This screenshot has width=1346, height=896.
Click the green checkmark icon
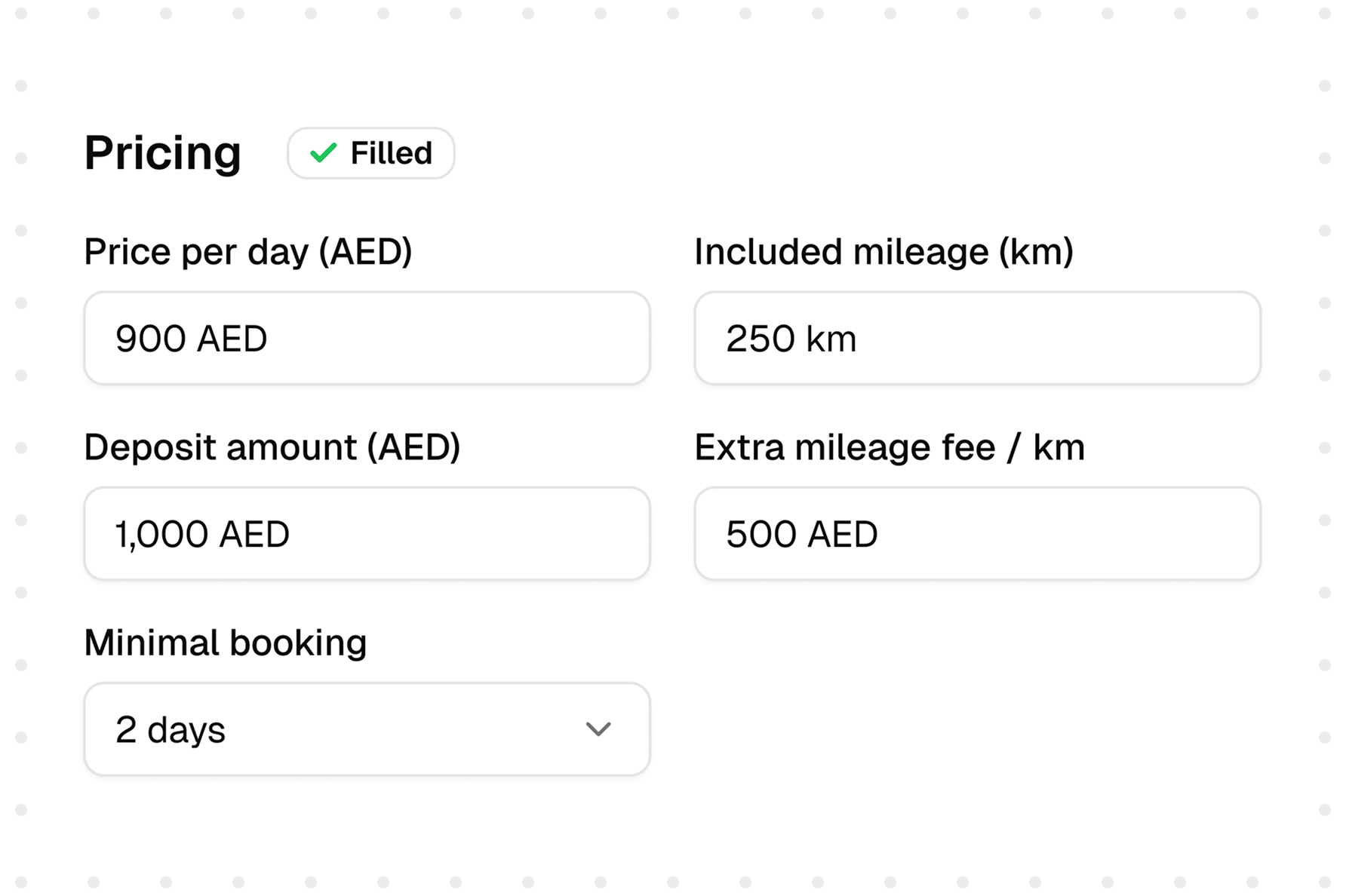323,153
